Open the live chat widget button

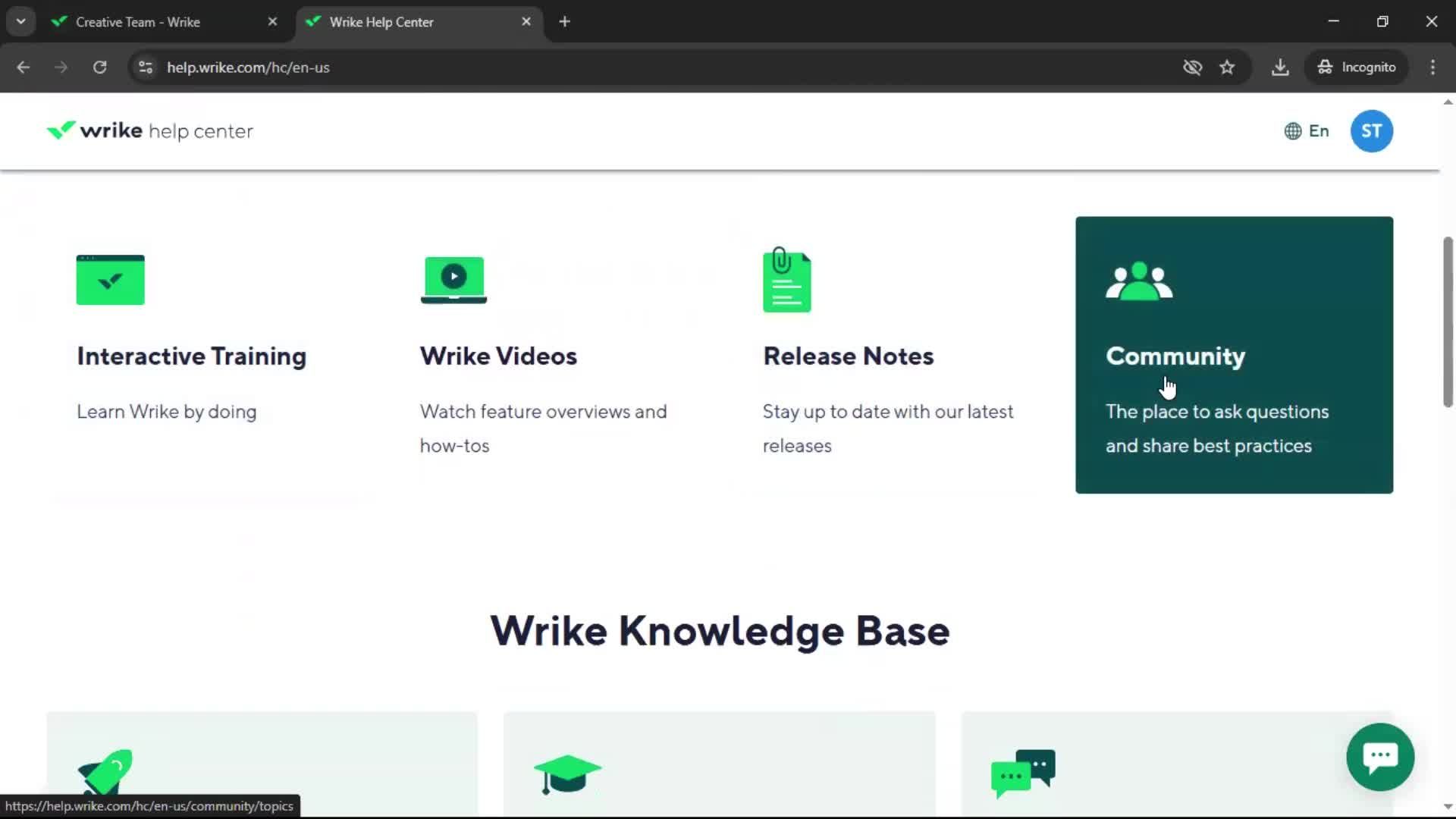[x=1380, y=757]
